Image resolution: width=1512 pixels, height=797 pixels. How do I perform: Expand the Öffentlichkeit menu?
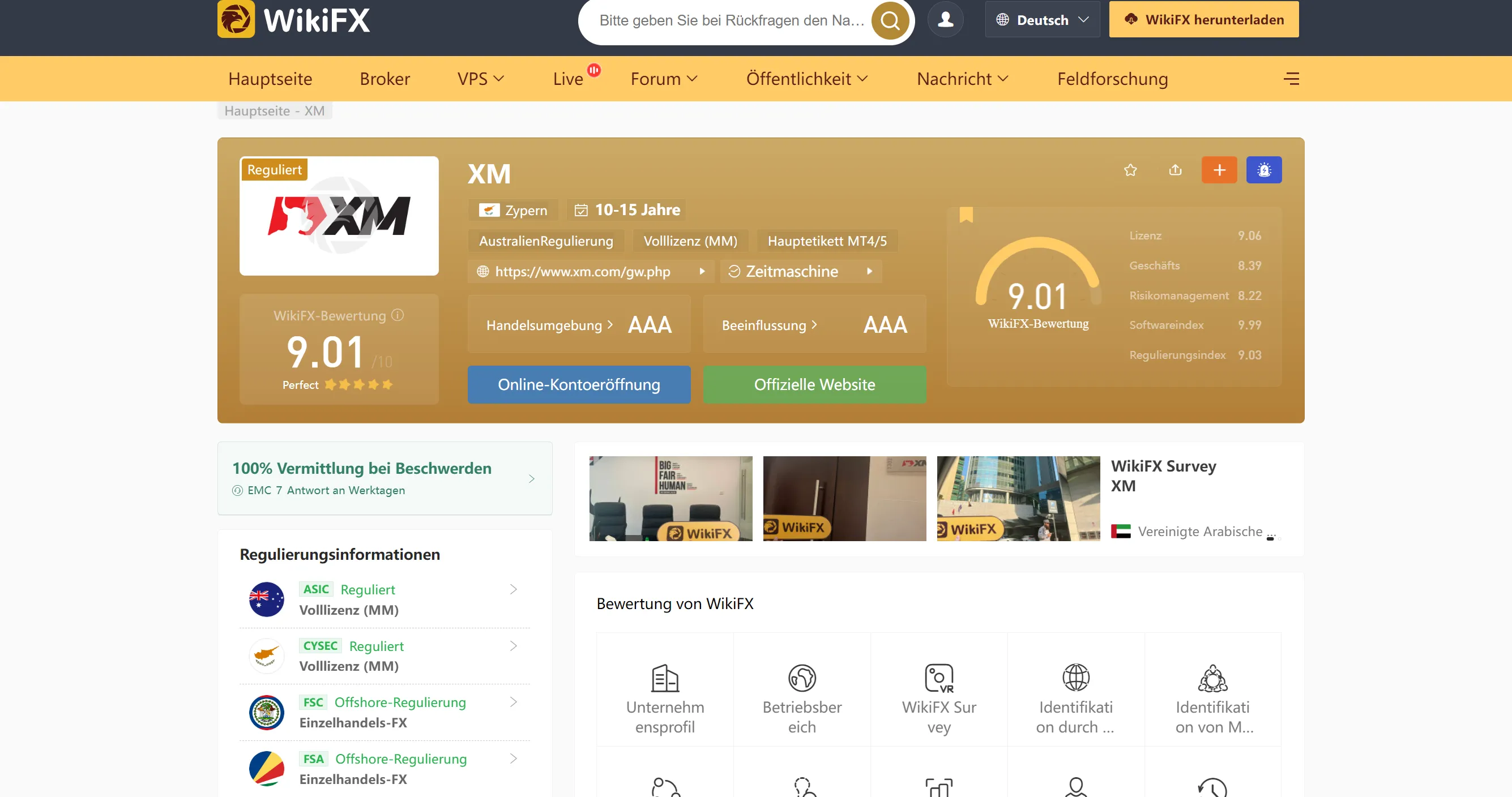806,79
